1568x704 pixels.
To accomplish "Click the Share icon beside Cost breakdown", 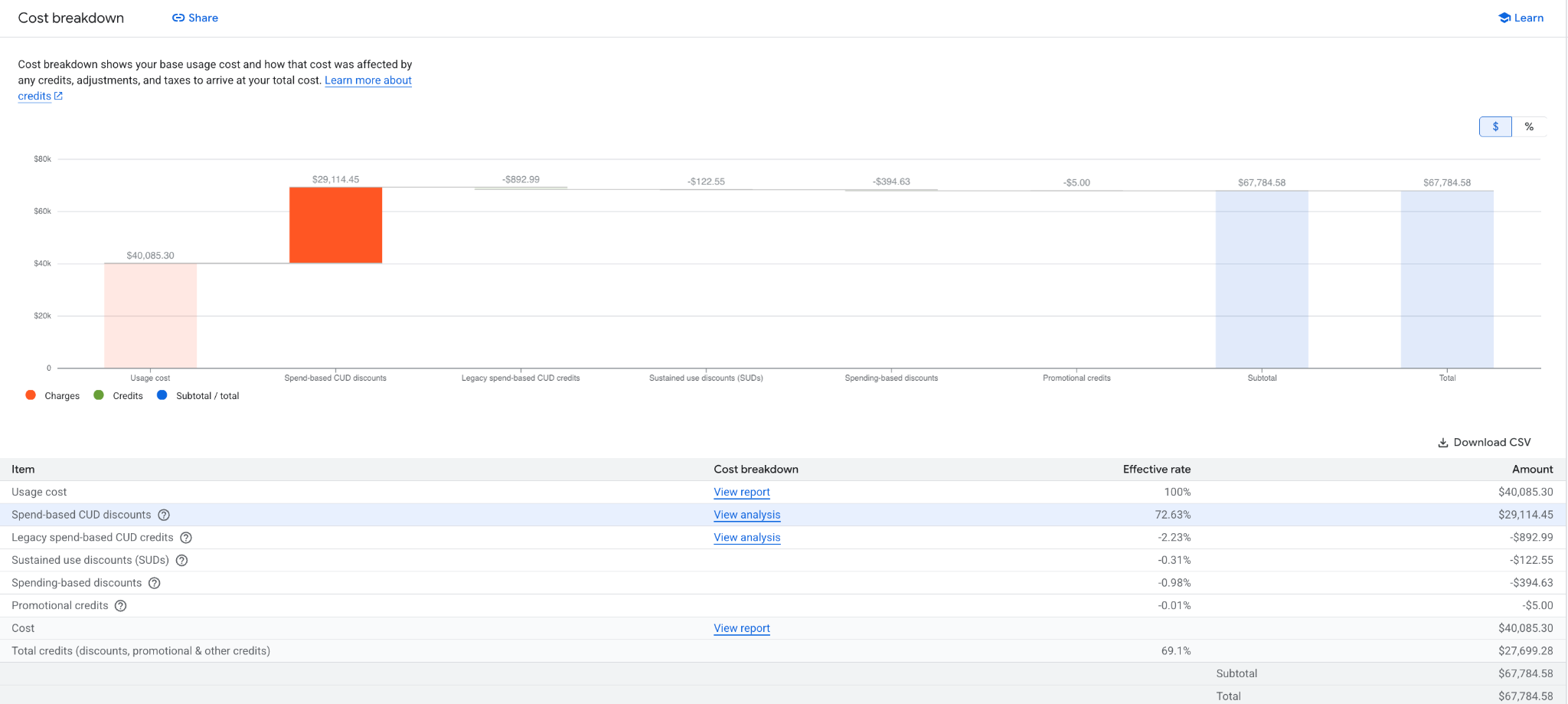I will click(178, 17).
